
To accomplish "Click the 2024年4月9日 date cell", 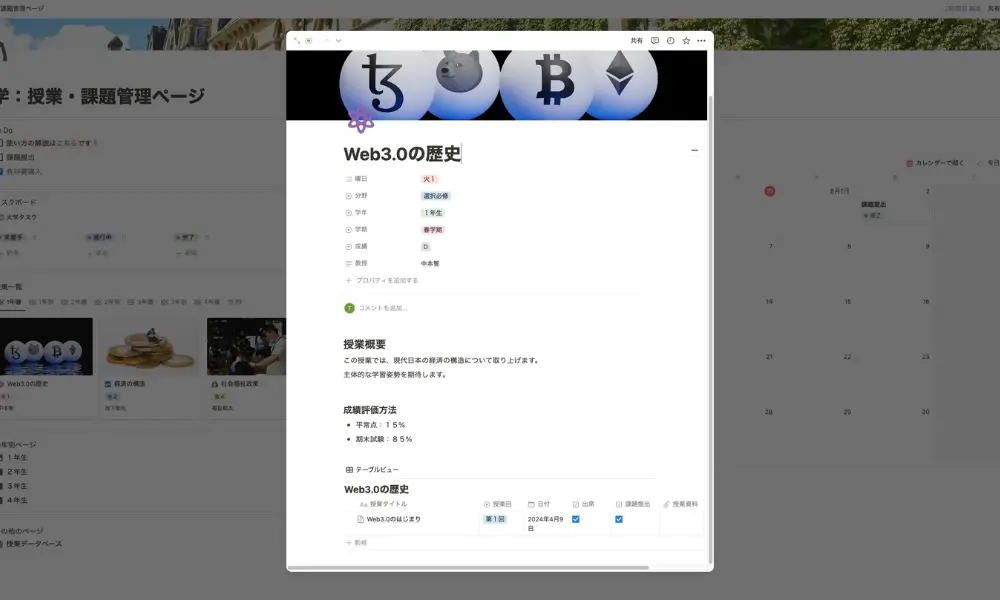I will [545, 523].
